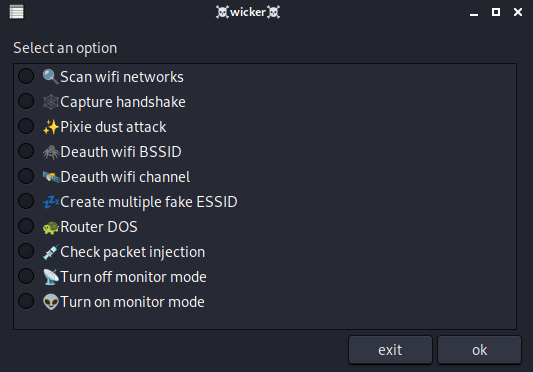Click the satellite icon by Deauth wifi channel
Screen dimensions: 533x372
tap(51, 177)
